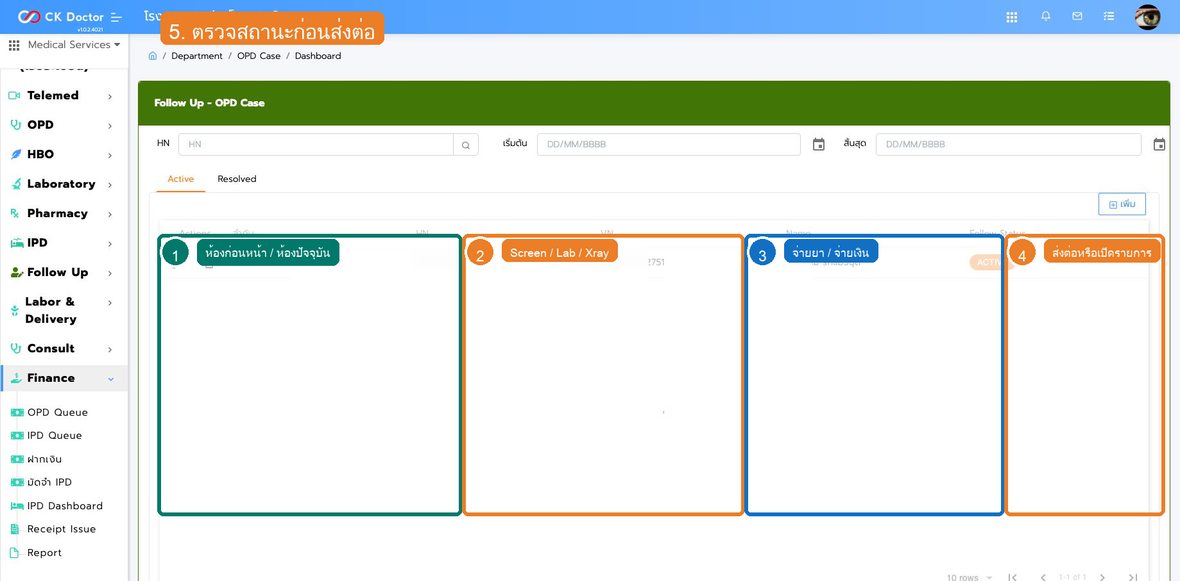Click Dashboard in the breadcrumb

(318, 56)
